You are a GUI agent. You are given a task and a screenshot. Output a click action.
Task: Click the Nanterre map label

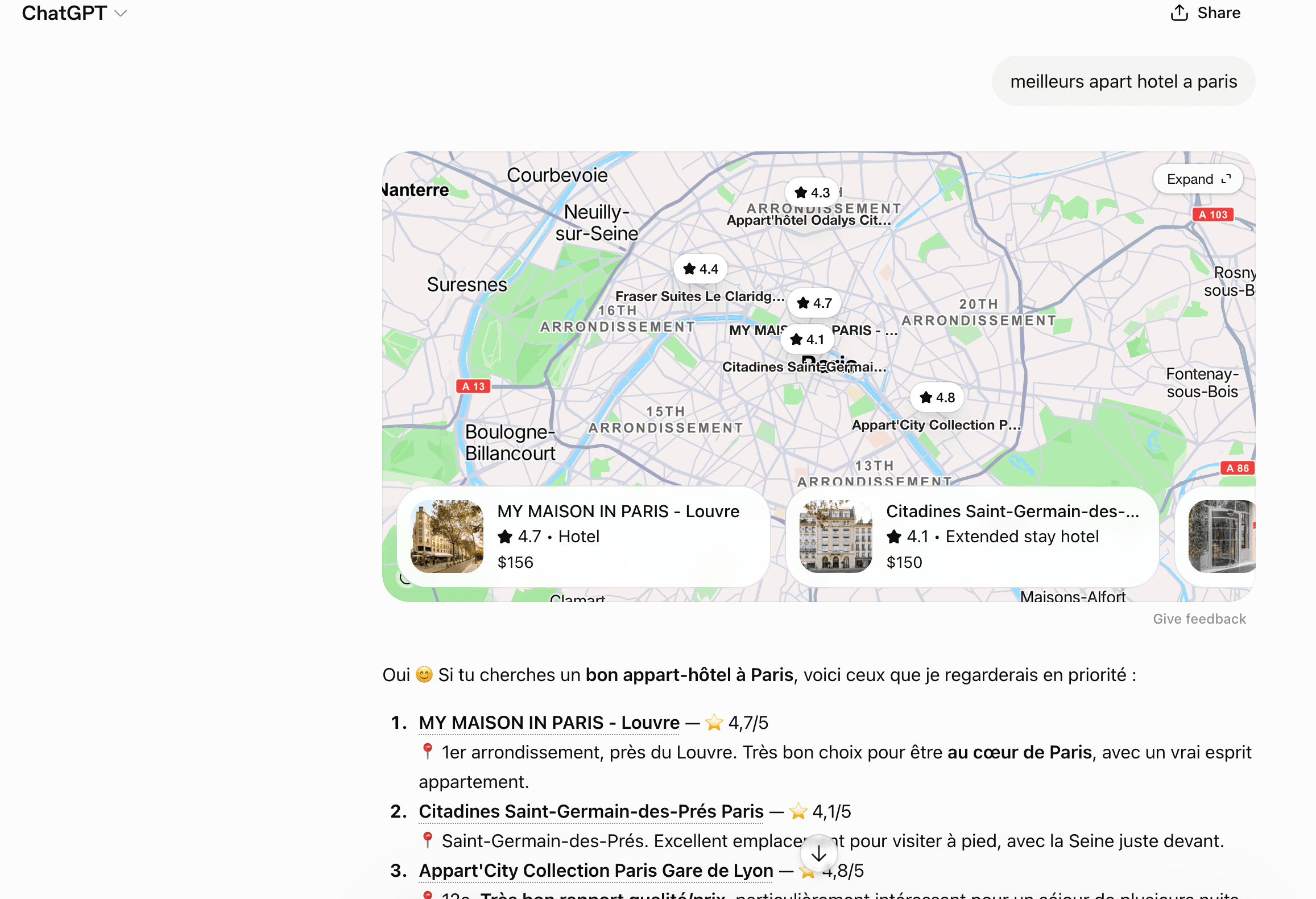click(x=416, y=190)
